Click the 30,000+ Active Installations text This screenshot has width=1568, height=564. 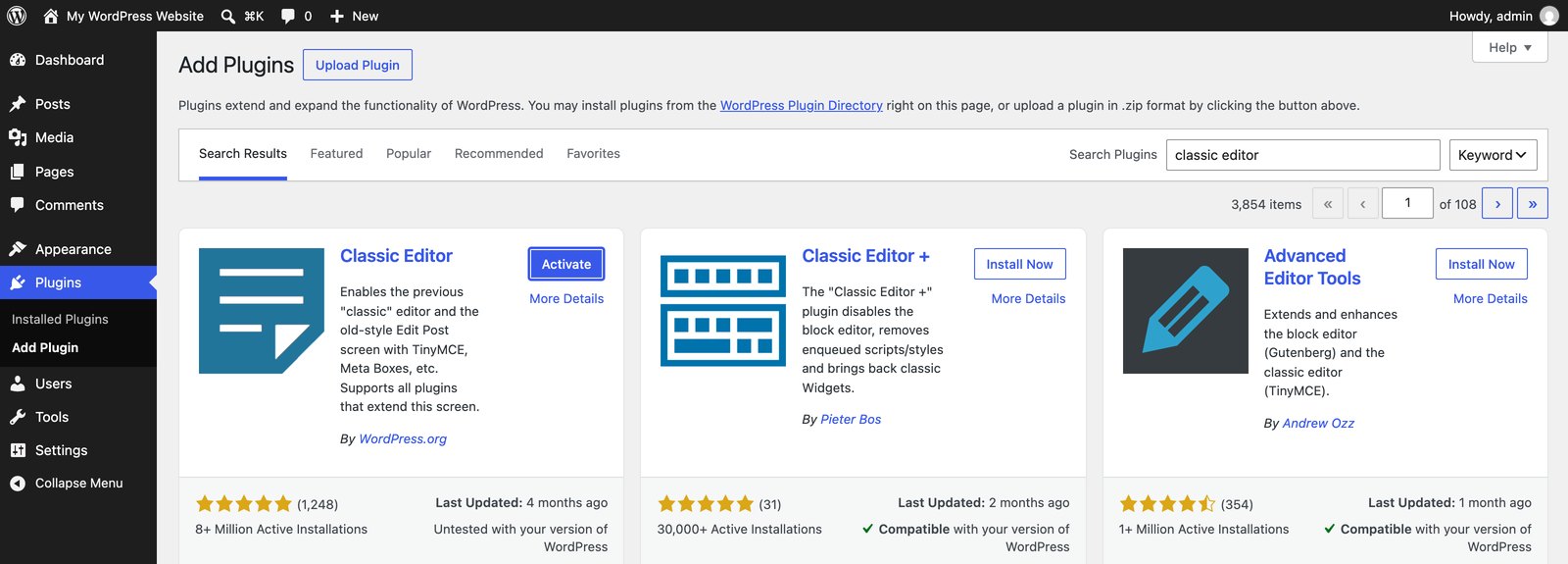click(739, 529)
